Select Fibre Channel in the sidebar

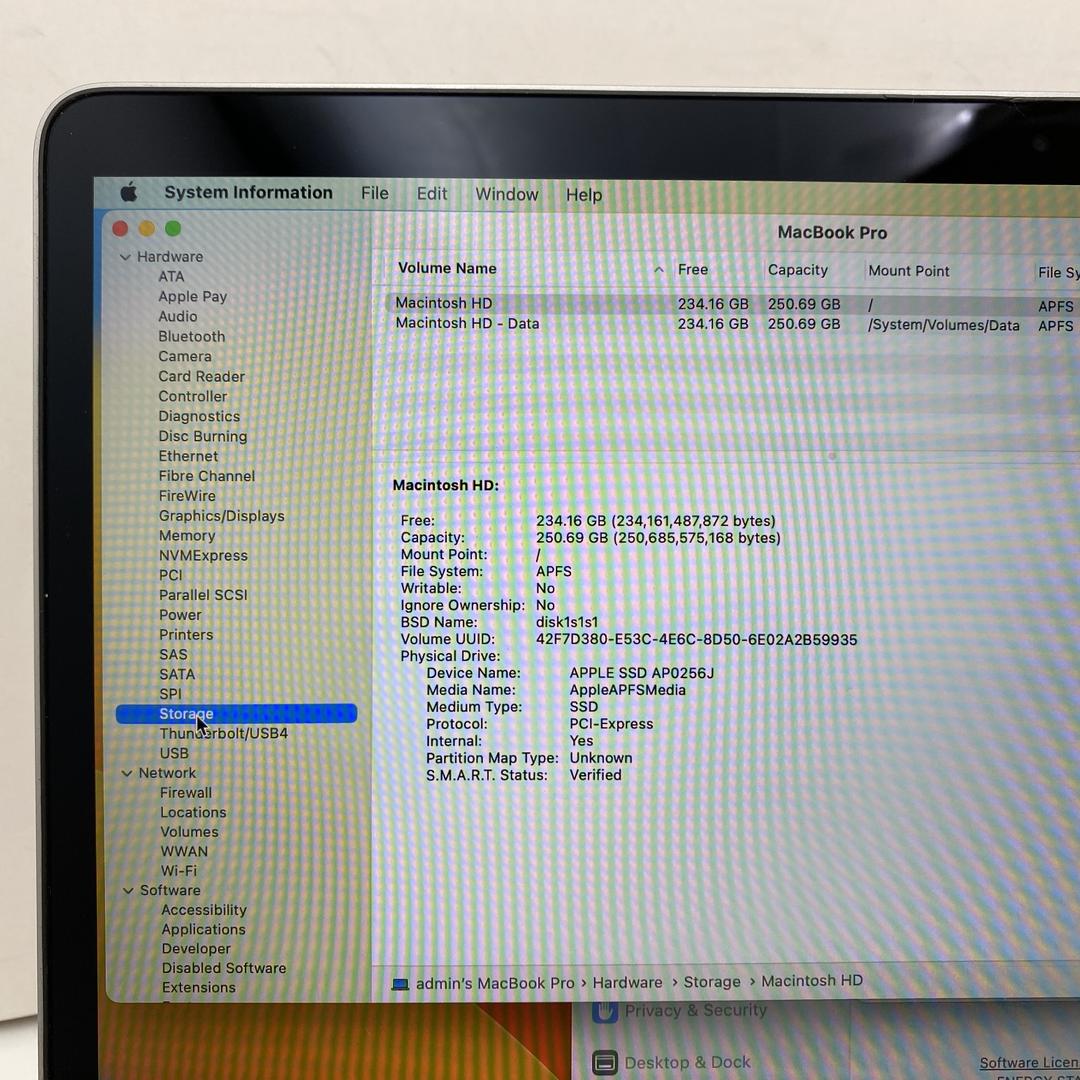[207, 477]
